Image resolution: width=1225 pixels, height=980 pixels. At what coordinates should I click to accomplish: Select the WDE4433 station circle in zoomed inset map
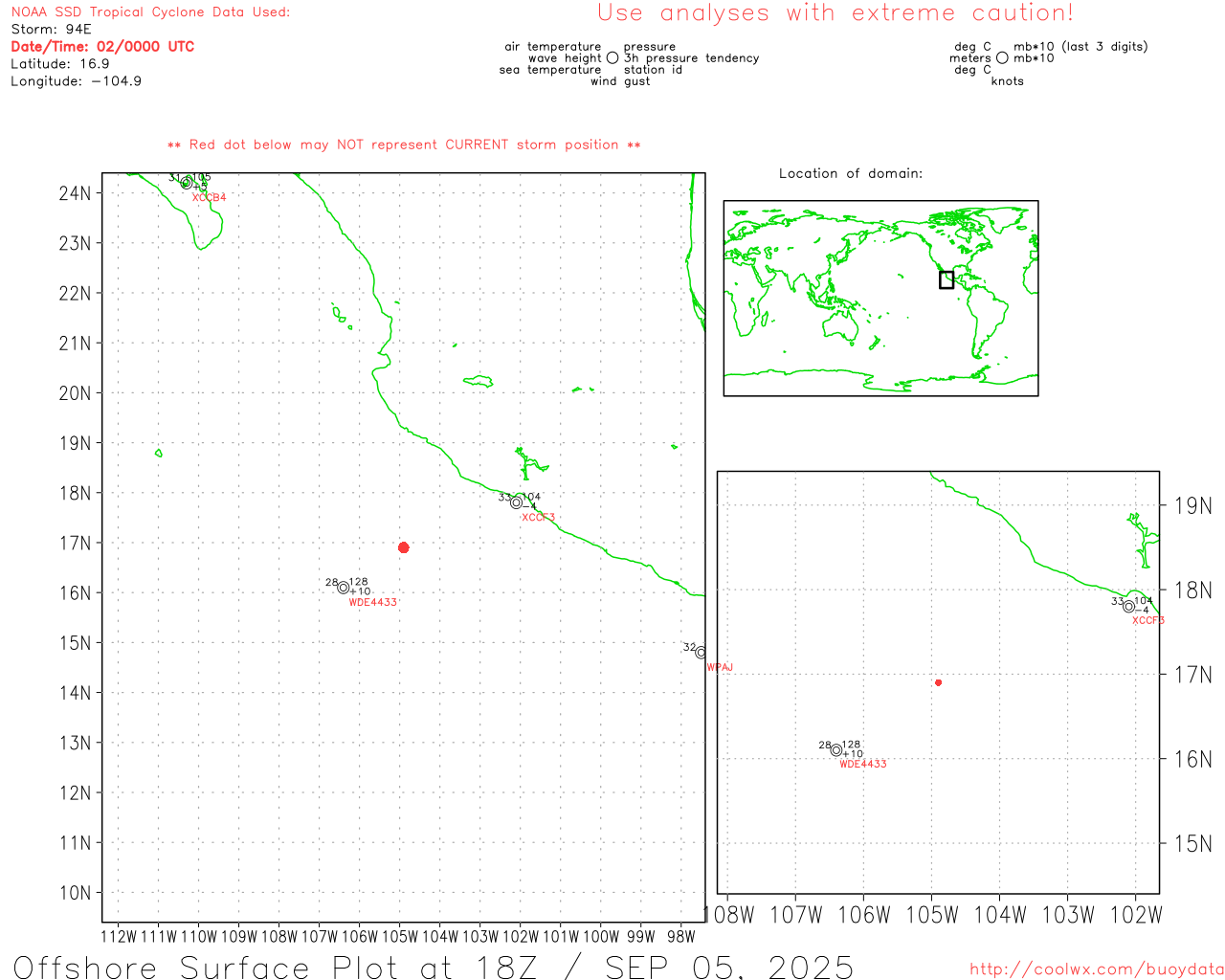pyautogui.click(x=836, y=750)
